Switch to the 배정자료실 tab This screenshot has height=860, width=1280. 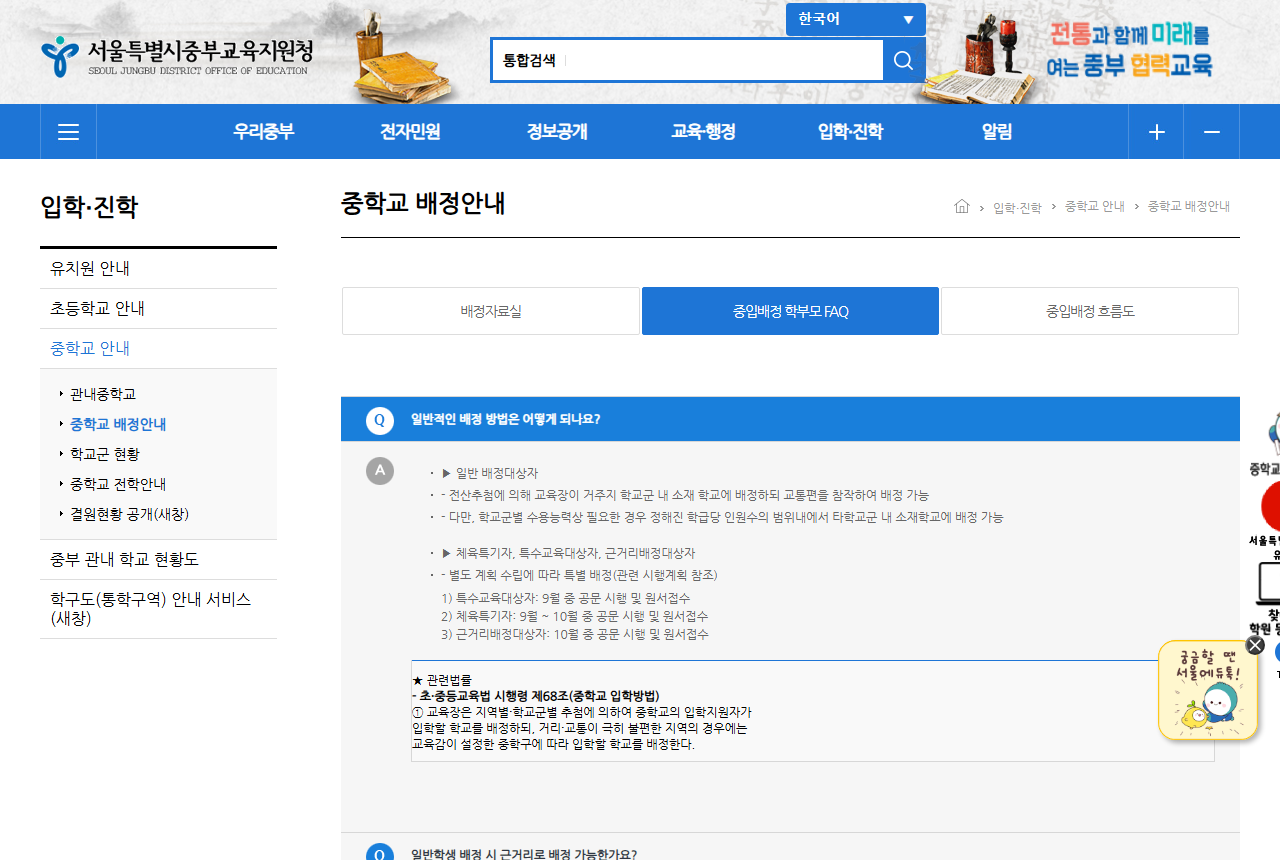click(x=491, y=311)
